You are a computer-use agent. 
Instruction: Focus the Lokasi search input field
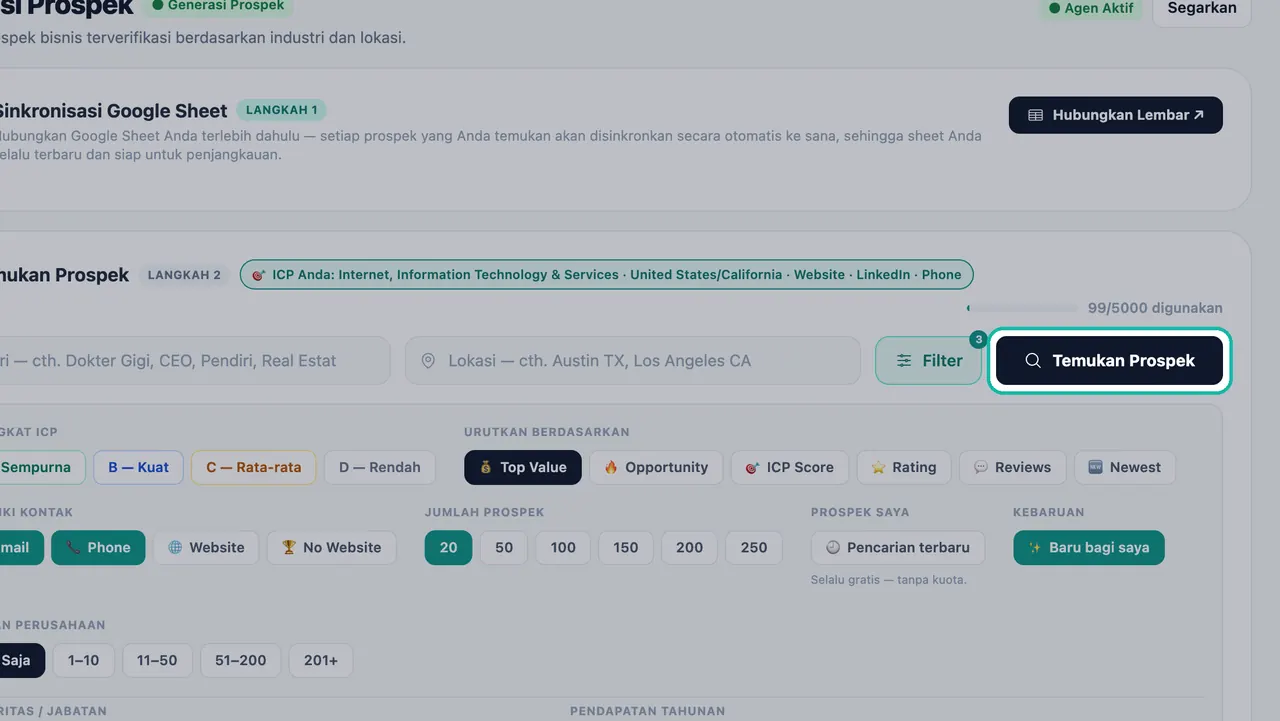coord(633,361)
